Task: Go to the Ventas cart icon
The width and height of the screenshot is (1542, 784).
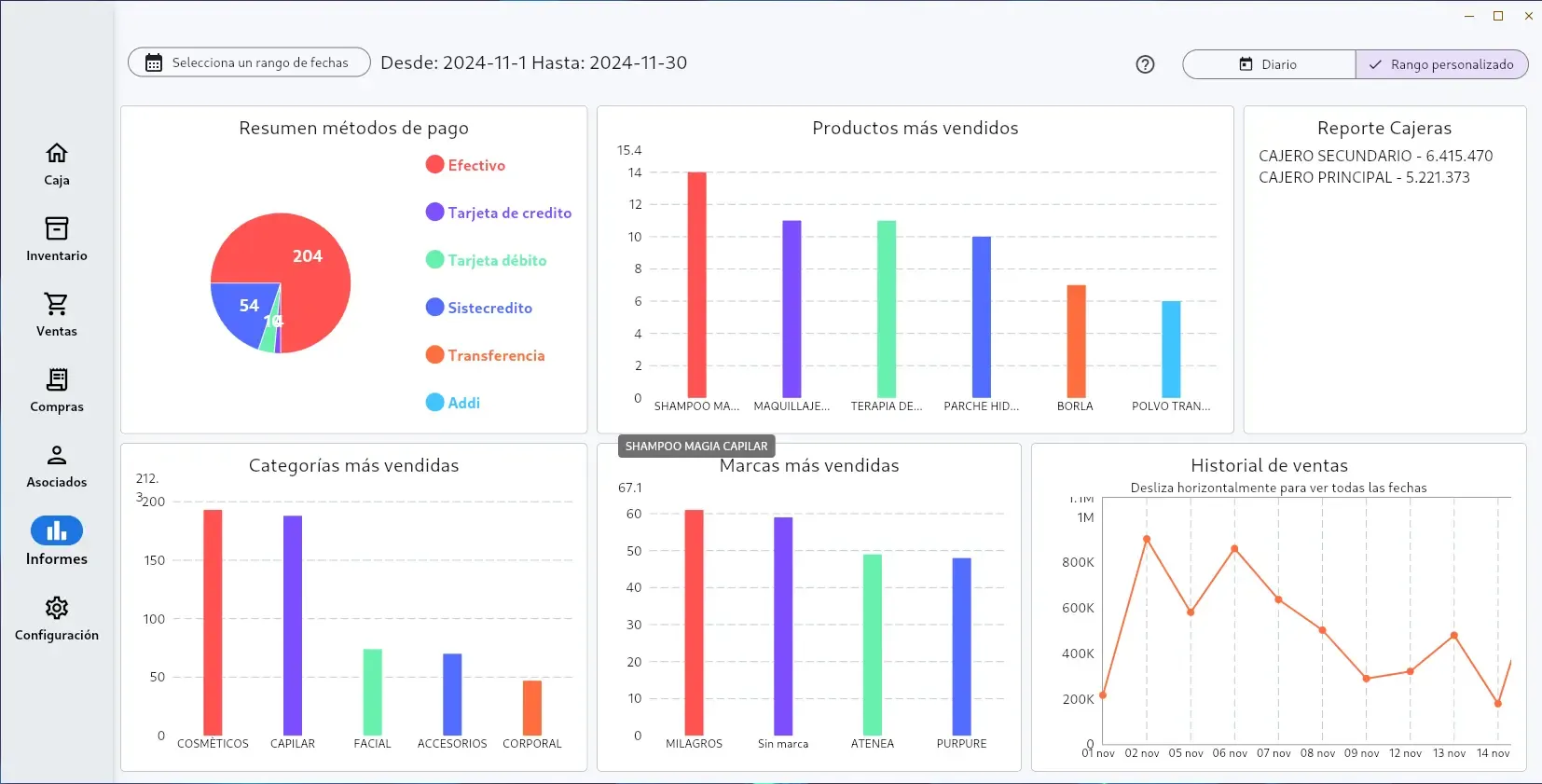Action: click(57, 304)
